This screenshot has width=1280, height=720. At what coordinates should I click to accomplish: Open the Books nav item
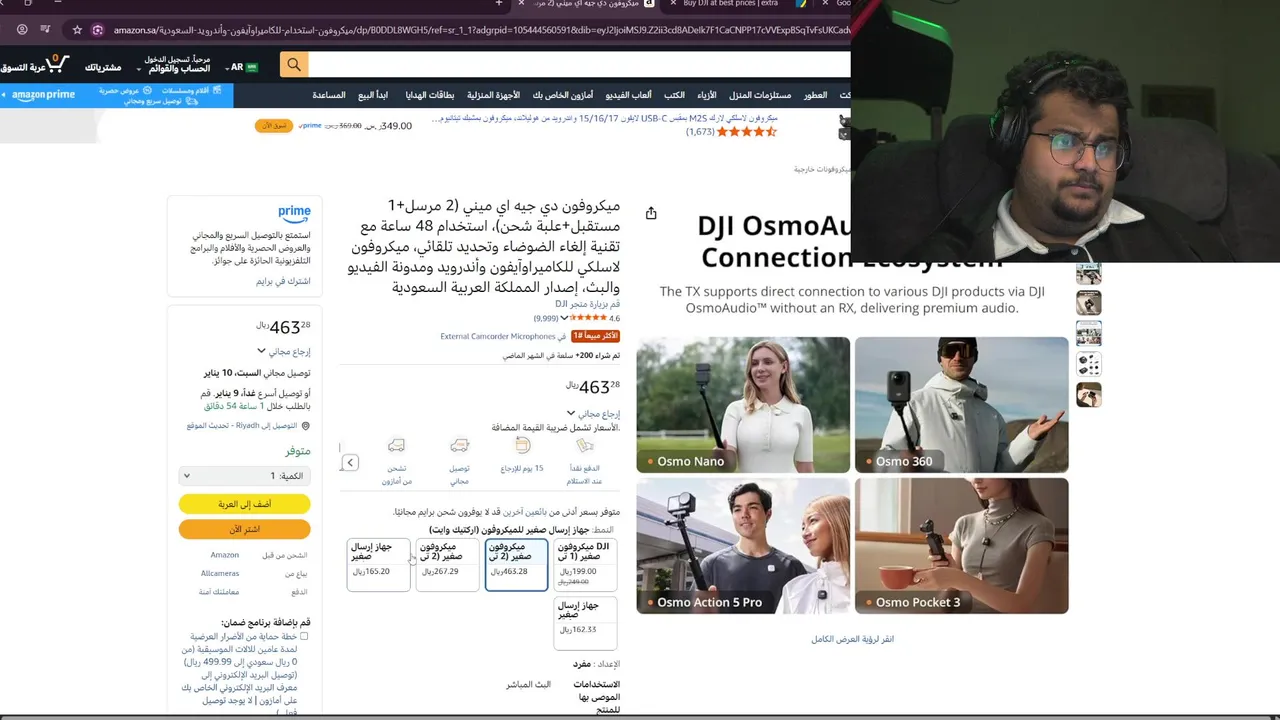point(675,95)
